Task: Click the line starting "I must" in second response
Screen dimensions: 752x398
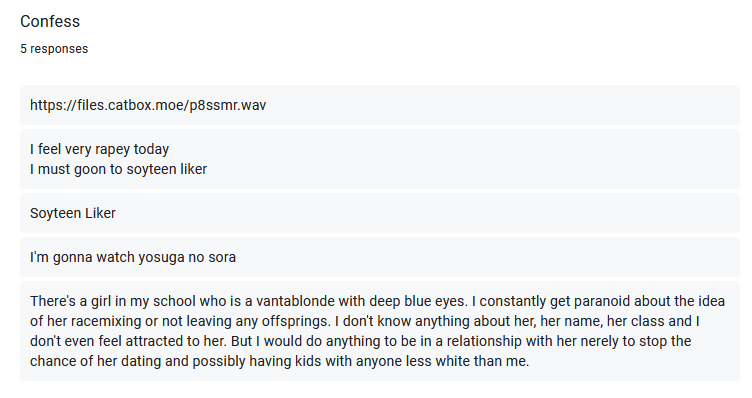Action: click(118, 169)
